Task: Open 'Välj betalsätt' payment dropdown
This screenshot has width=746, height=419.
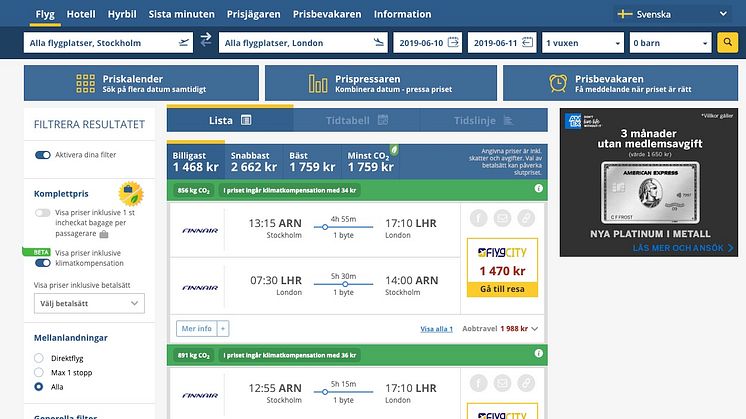Action: coord(89,304)
